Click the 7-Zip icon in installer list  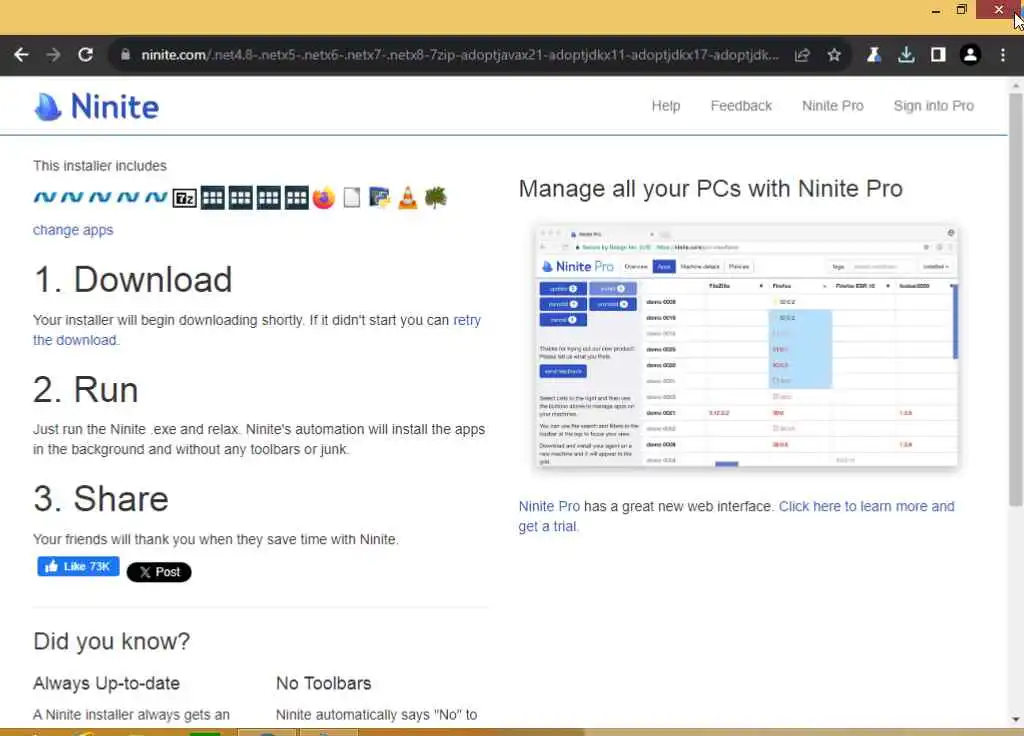pos(184,198)
